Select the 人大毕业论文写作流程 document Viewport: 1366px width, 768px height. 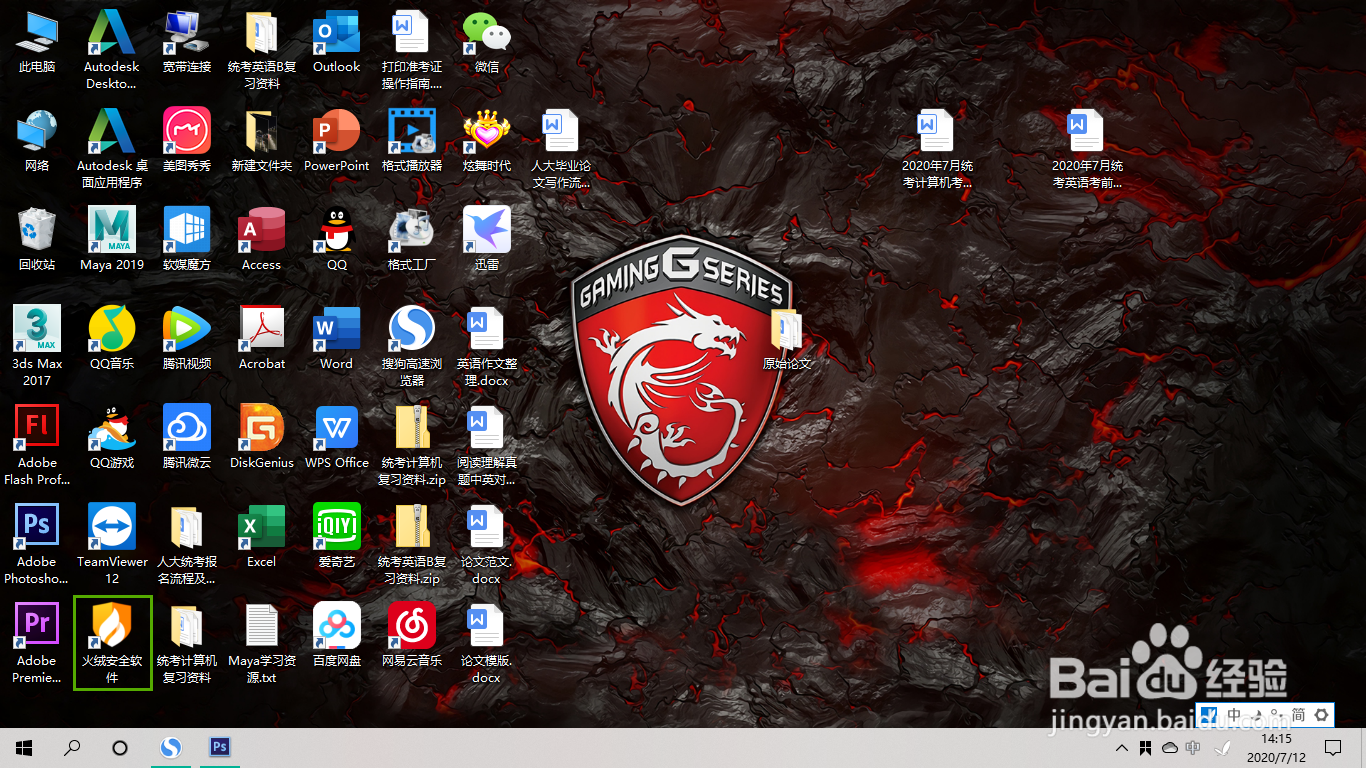(x=561, y=148)
